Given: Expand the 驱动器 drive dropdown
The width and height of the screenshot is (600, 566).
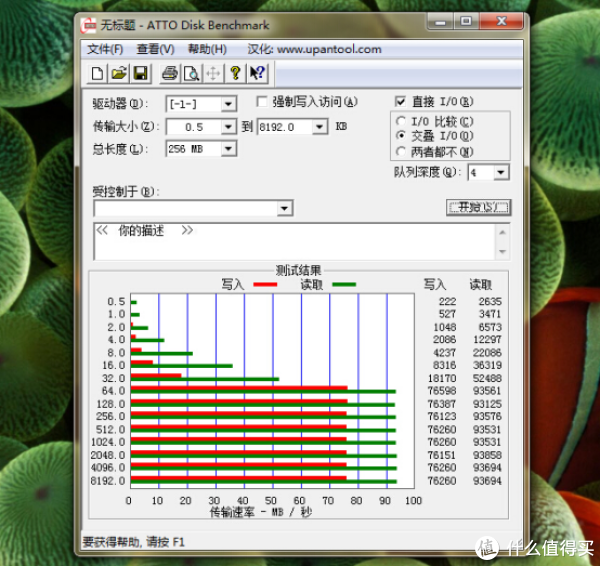Looking at the screenshot, I should pos(228,104).
